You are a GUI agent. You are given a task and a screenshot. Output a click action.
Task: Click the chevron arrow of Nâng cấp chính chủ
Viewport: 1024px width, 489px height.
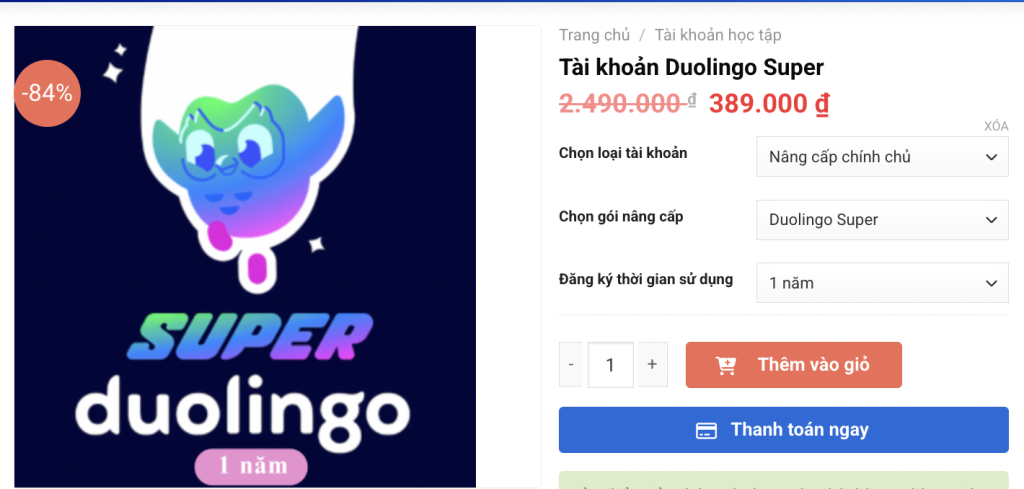[991, 157]
